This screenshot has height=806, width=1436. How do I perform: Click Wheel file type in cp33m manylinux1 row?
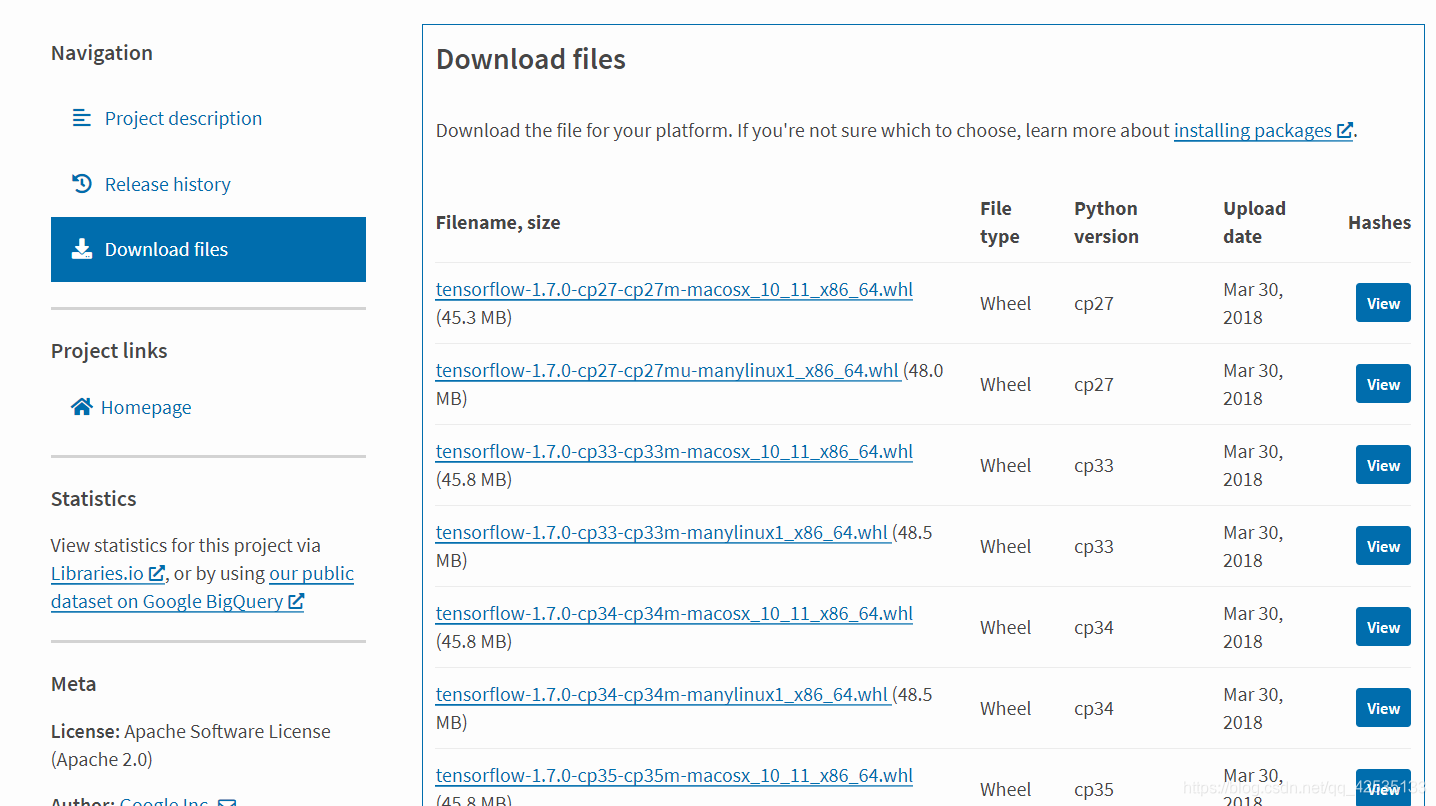(x=1005, y=546)
